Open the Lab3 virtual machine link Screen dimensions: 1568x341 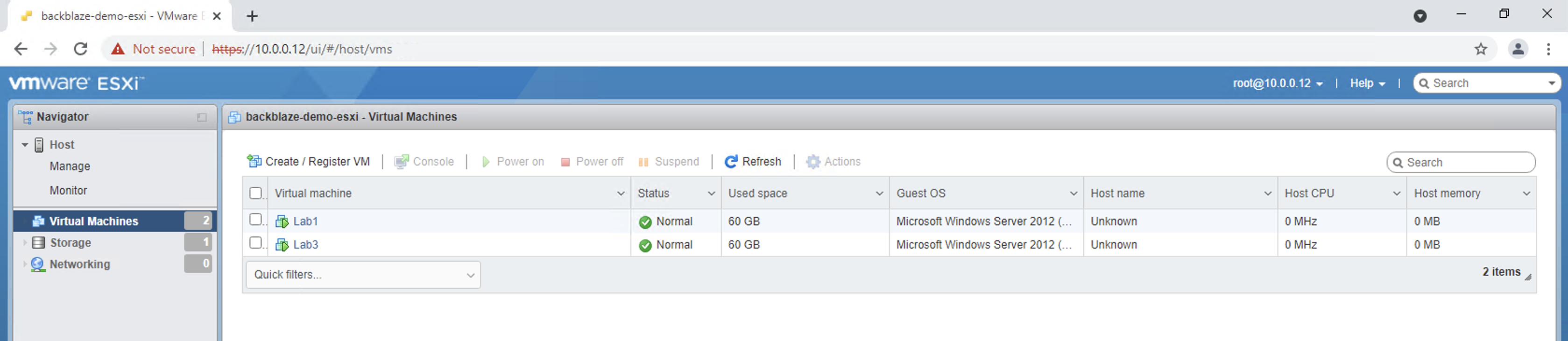point(305,245)
